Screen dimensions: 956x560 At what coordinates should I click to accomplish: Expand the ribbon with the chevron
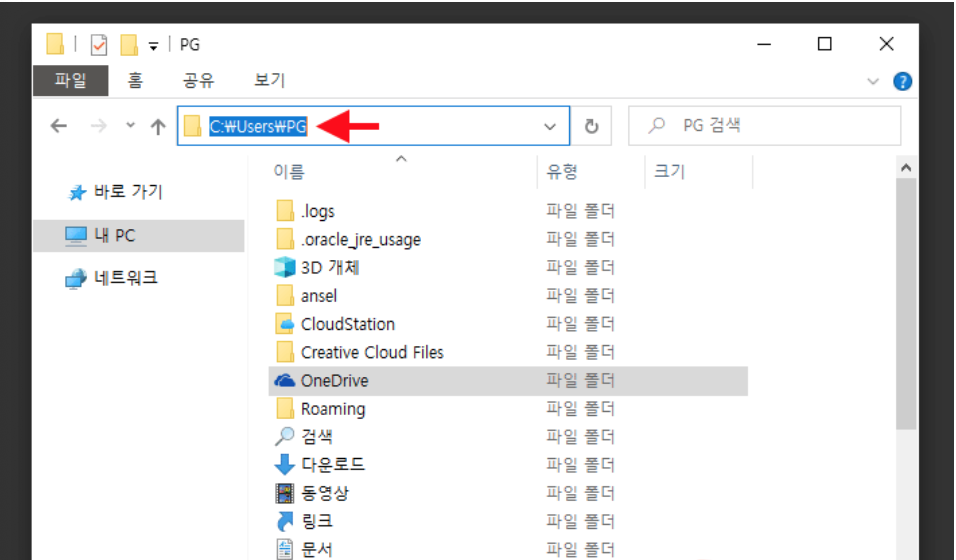coord(873,81)
